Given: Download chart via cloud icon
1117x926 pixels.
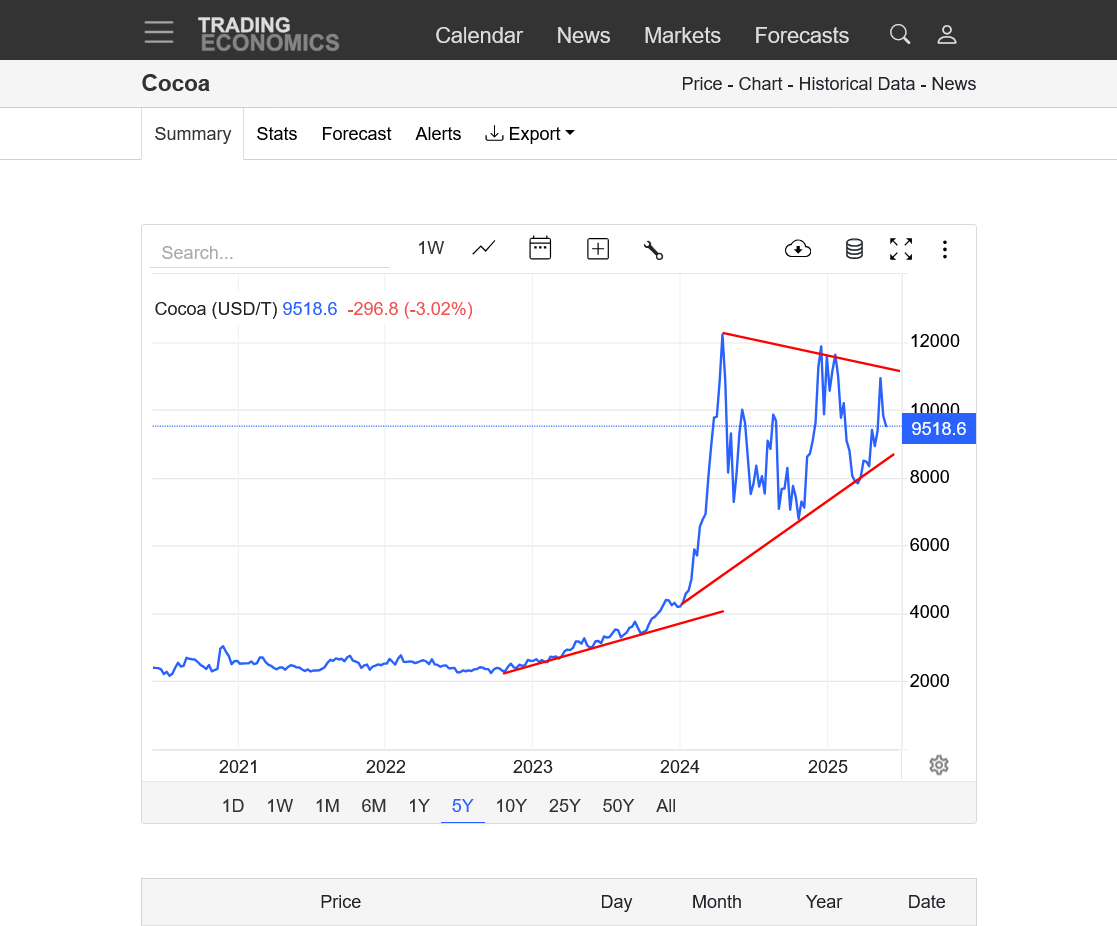Looking at the screenshot, I should click(x=798, y=249).
